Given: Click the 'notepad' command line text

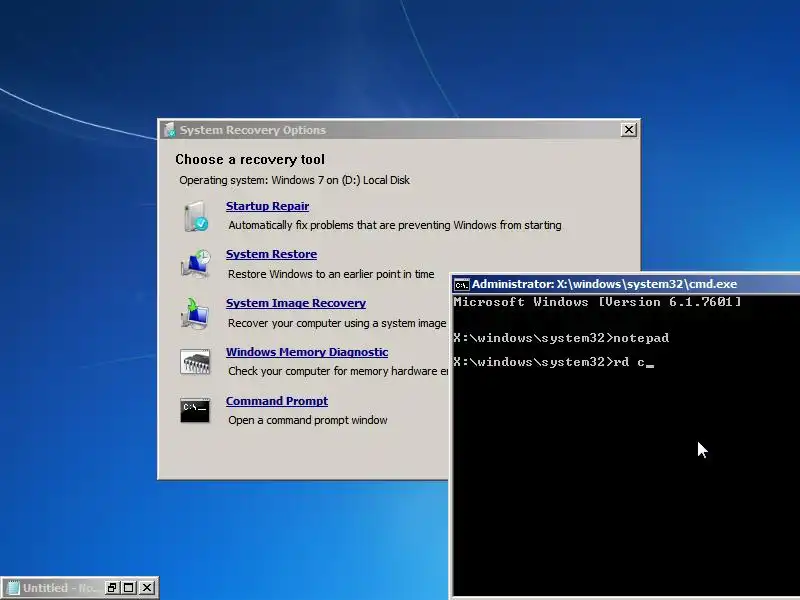Looking at the screenshot, I should click(x=641, y=338).
